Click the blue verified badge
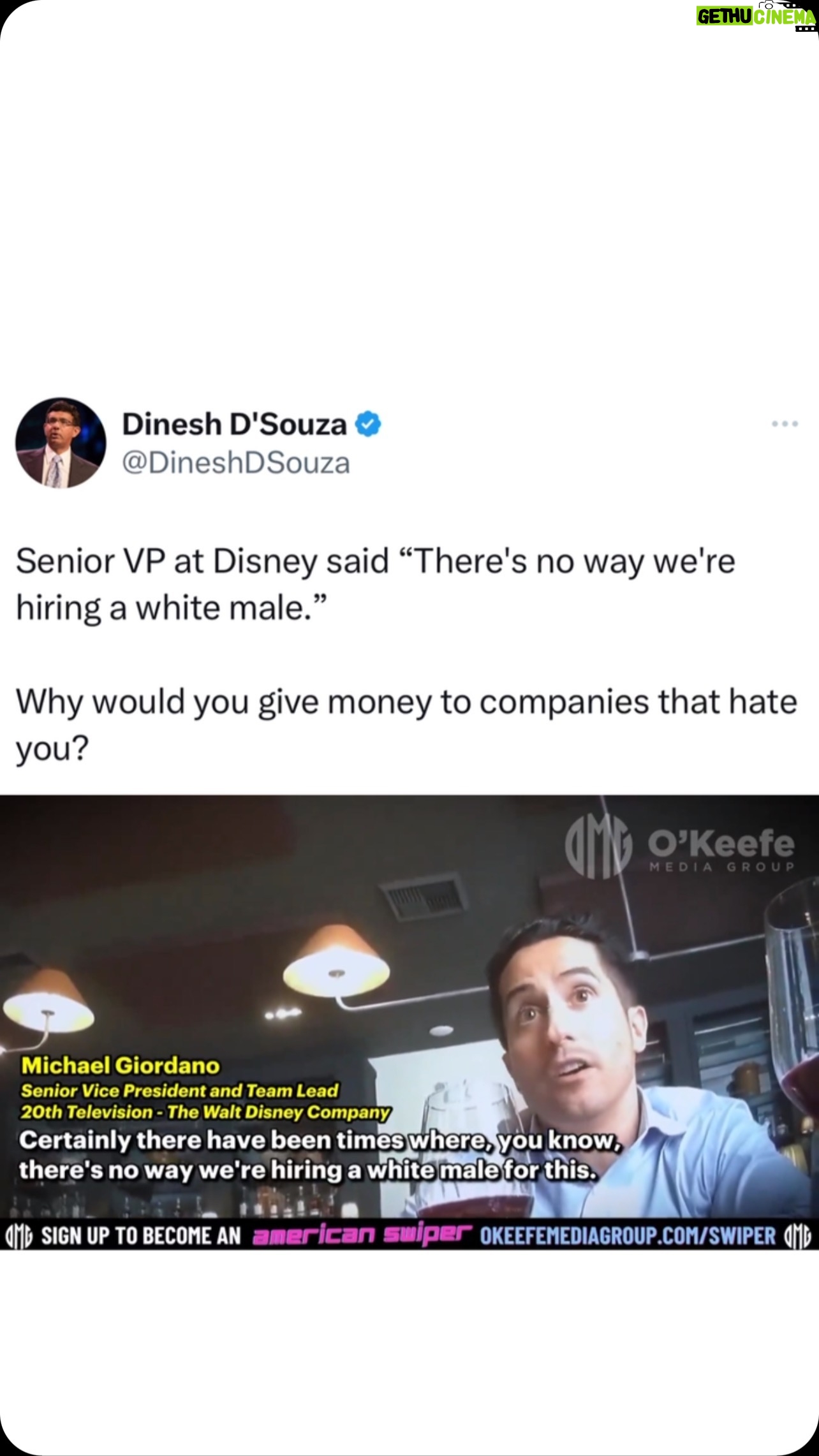This screenshot has width=819, height=1456. pos(367,424)
